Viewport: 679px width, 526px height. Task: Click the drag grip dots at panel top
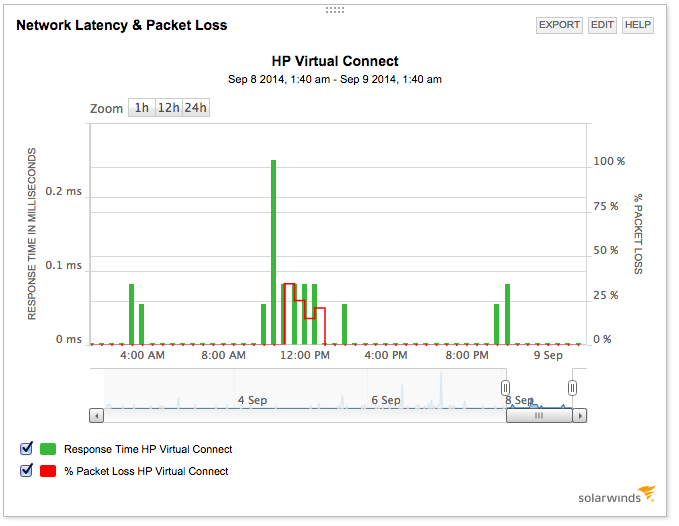tap(335, 10)
